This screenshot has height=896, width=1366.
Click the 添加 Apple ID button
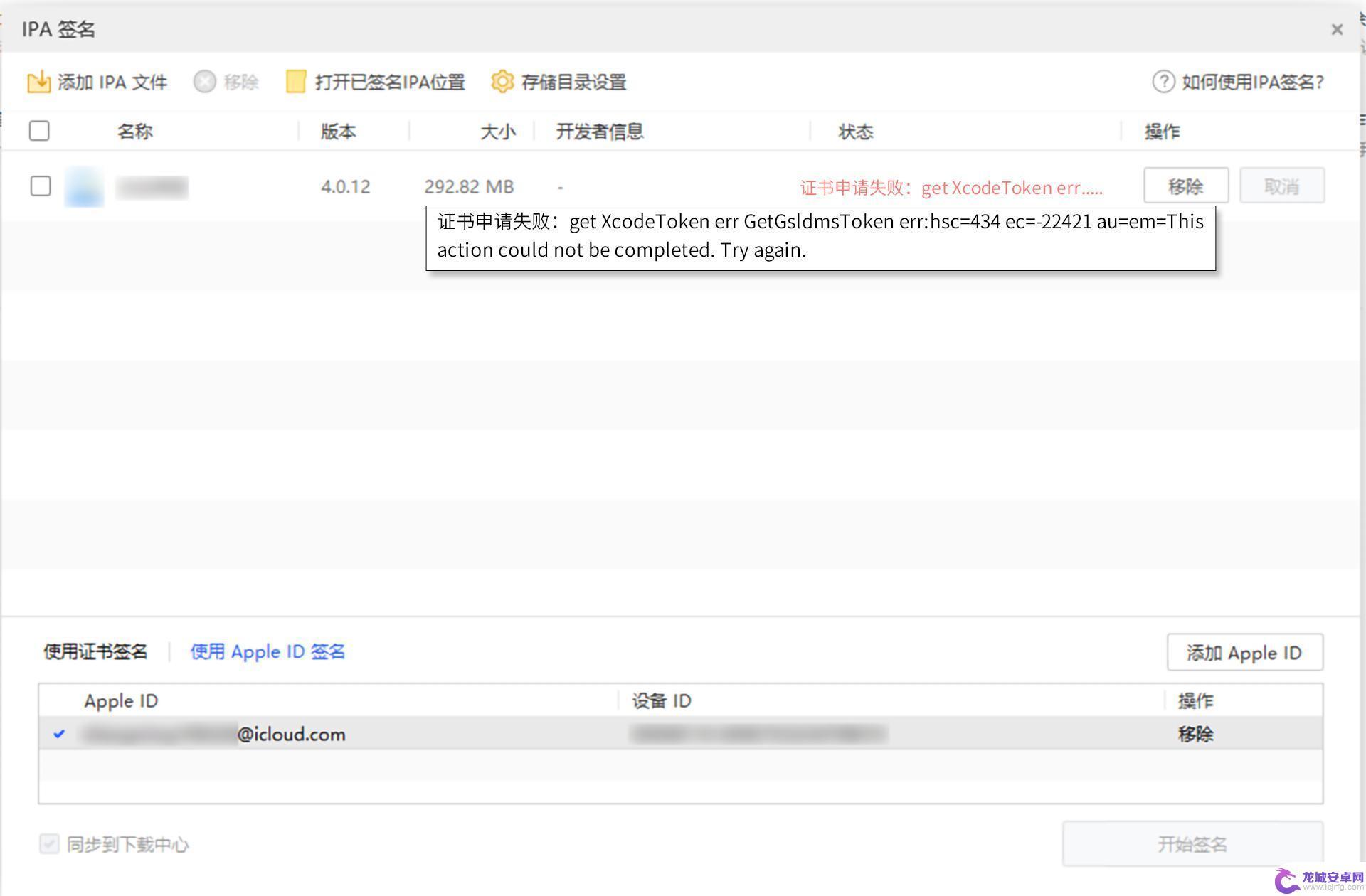(1244, 652)
